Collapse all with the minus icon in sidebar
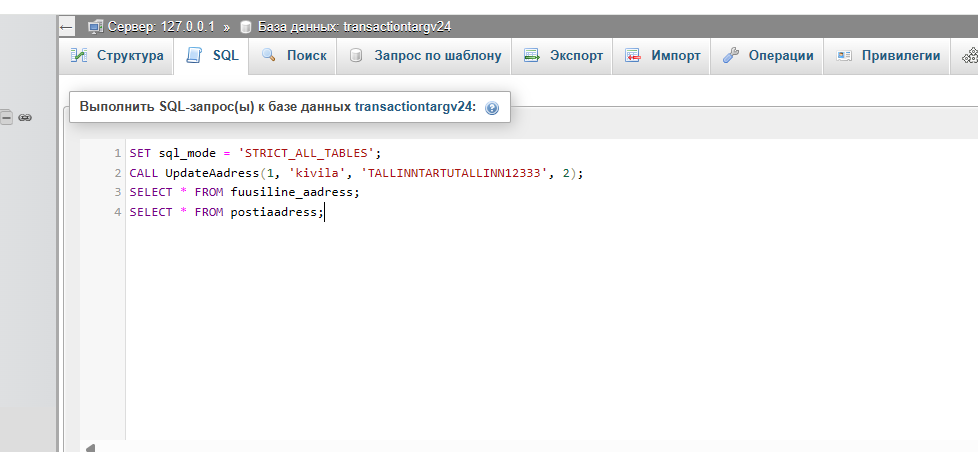This screenshot has height=452, width=978. point(6,117)
